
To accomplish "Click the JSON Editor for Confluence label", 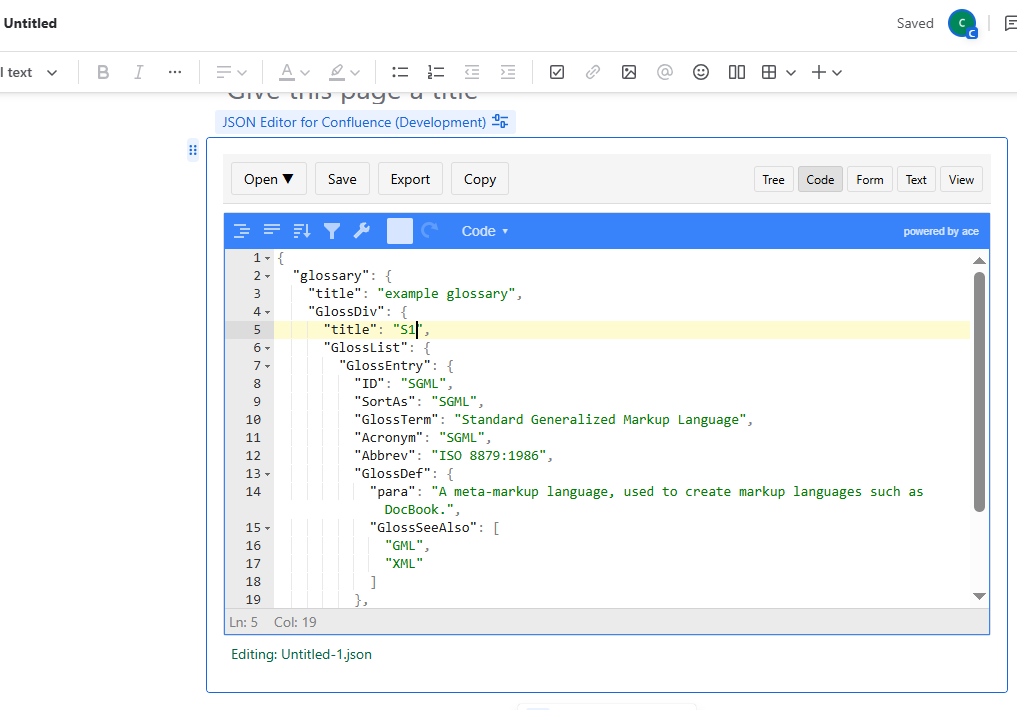I will pos(354,122).
